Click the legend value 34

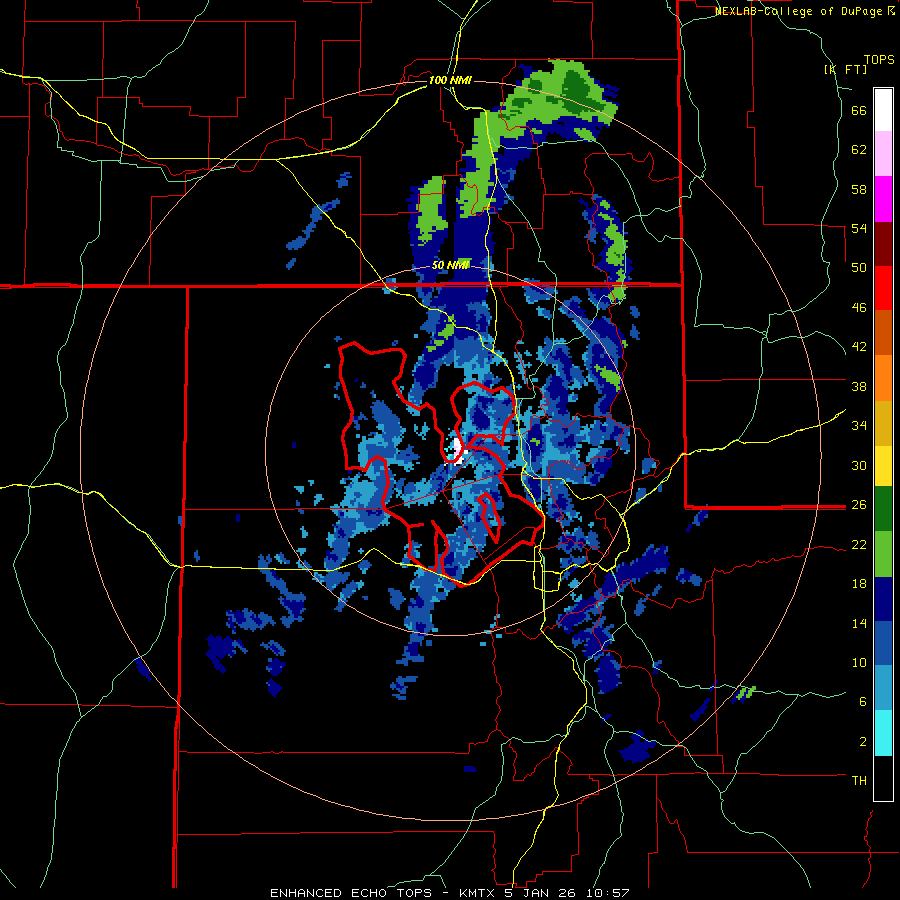[x=859, y=426]
